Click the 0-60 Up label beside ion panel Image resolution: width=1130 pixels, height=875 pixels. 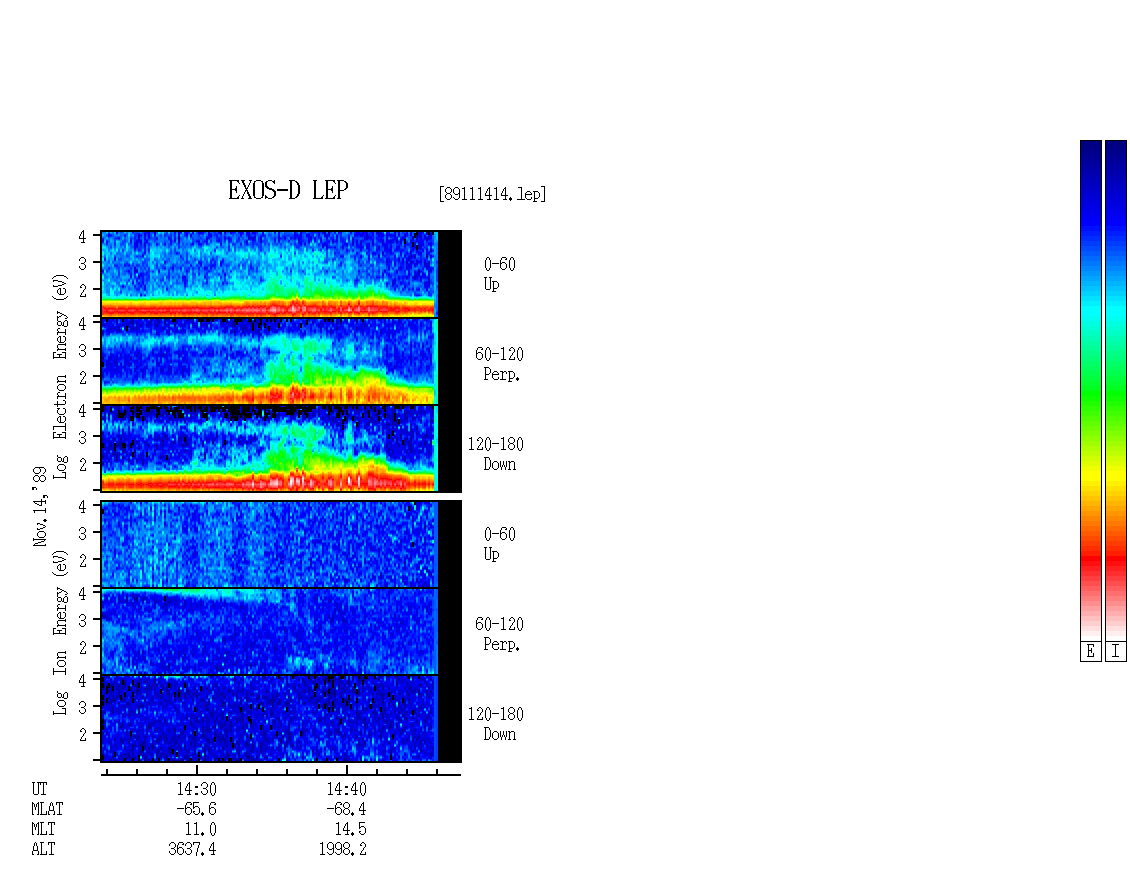click(499, 544)
